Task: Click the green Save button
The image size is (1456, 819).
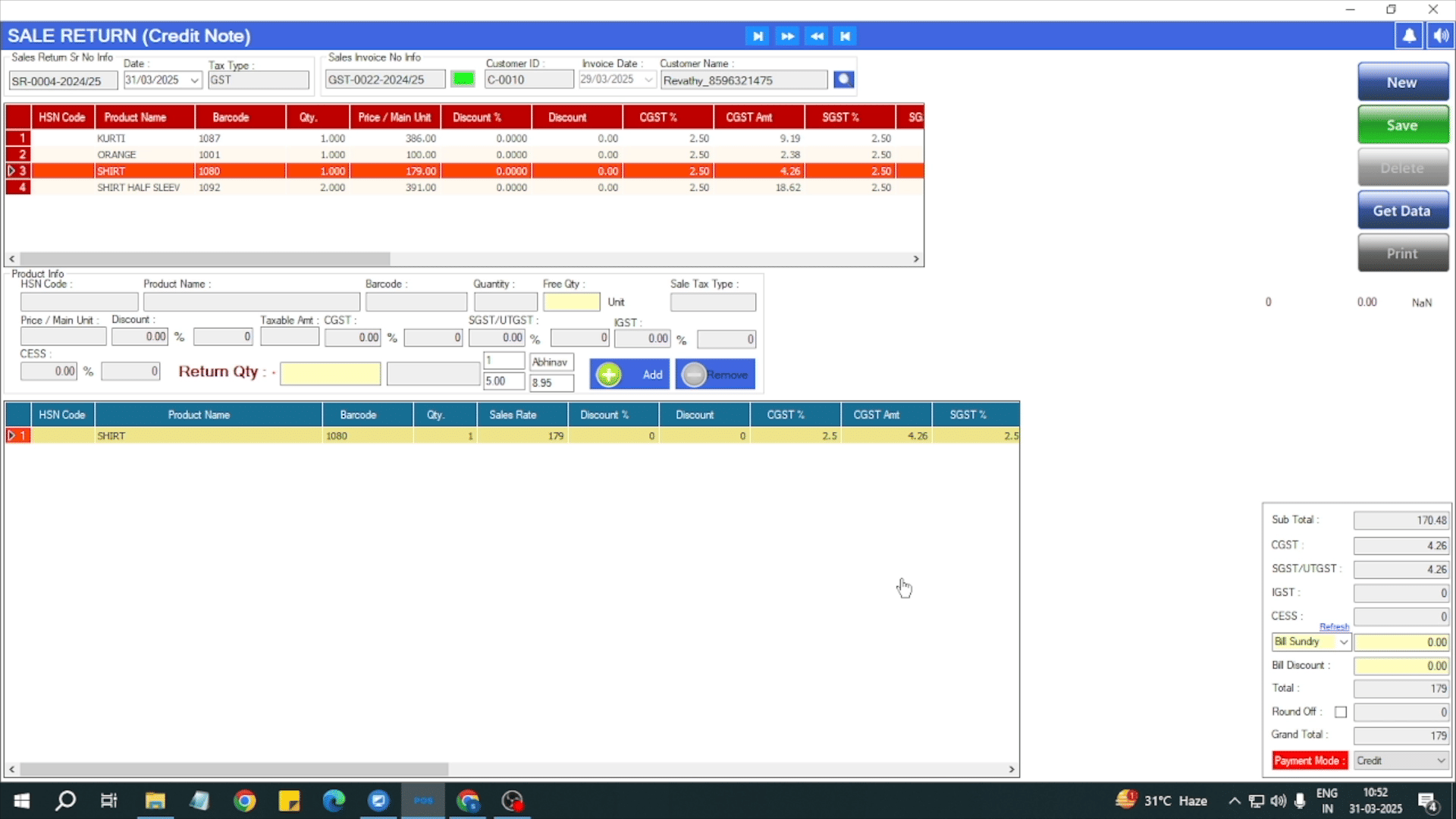Action: (1402, 125)
